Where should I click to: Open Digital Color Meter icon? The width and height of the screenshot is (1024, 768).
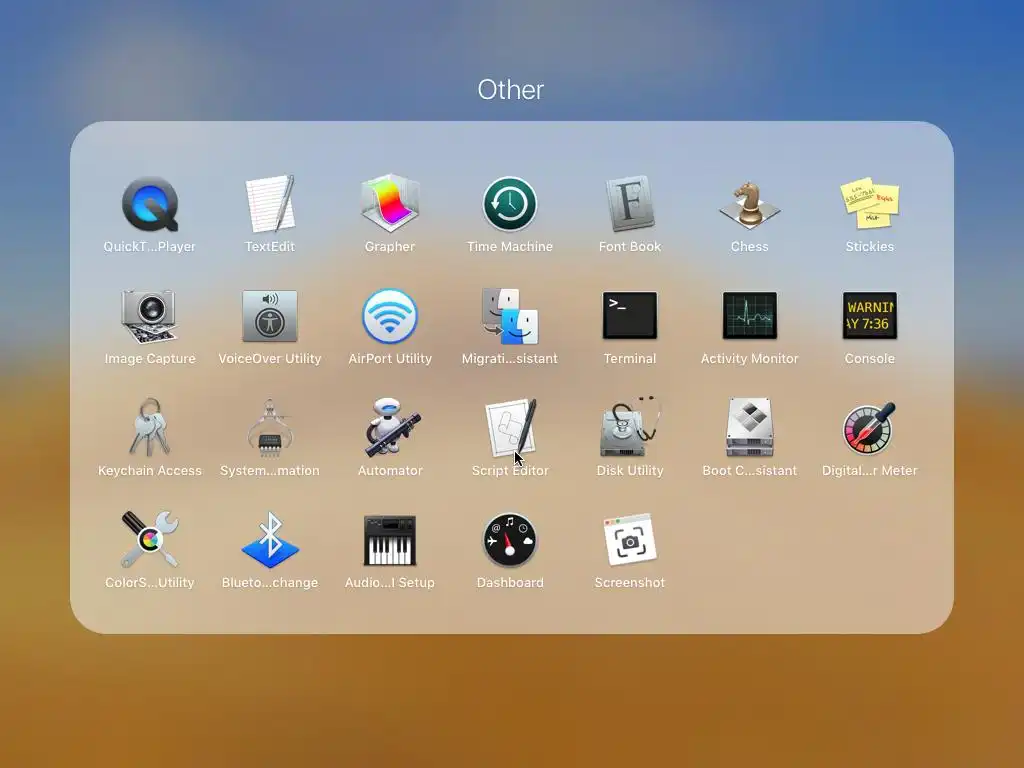pyautogui.click(x=870, y=428)
